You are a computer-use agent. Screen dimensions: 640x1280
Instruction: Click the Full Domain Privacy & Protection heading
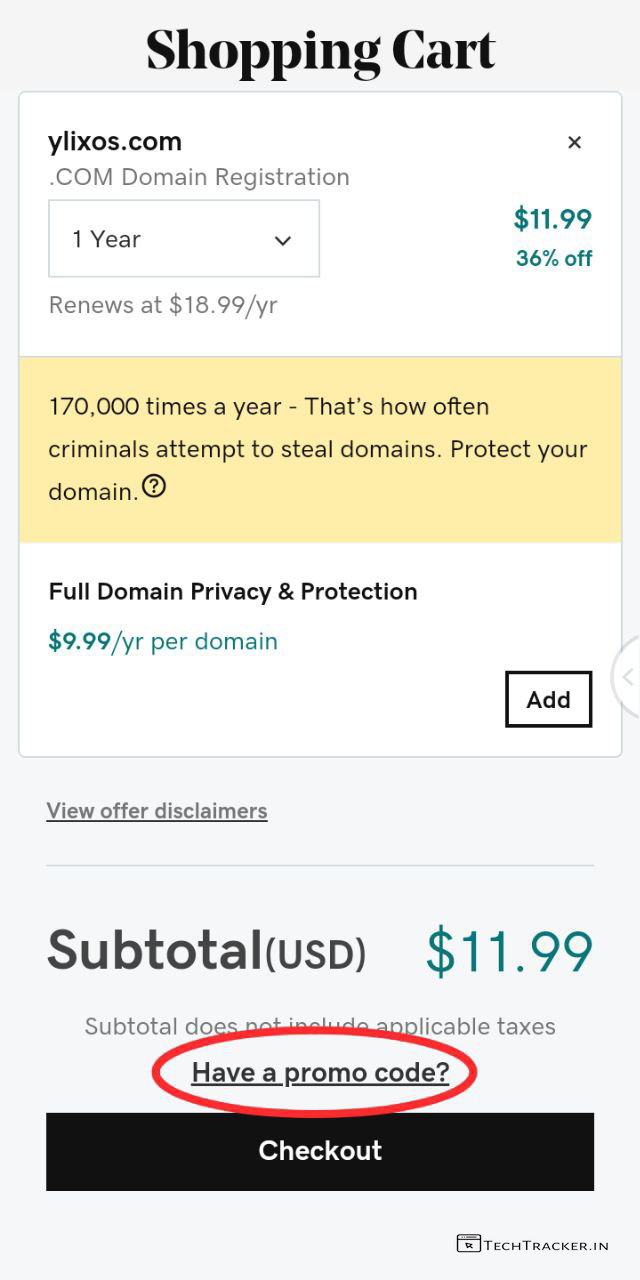[x=233, y=591]
